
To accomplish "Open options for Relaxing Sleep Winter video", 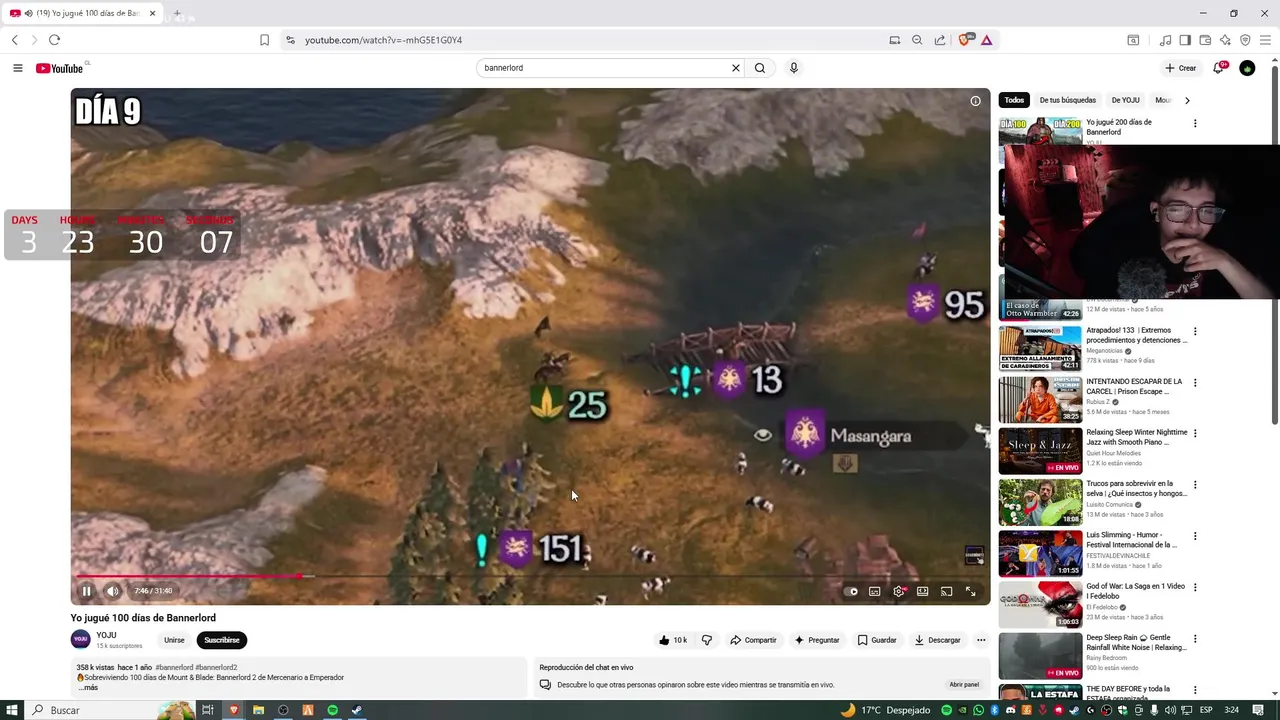I will point(1195,433).
